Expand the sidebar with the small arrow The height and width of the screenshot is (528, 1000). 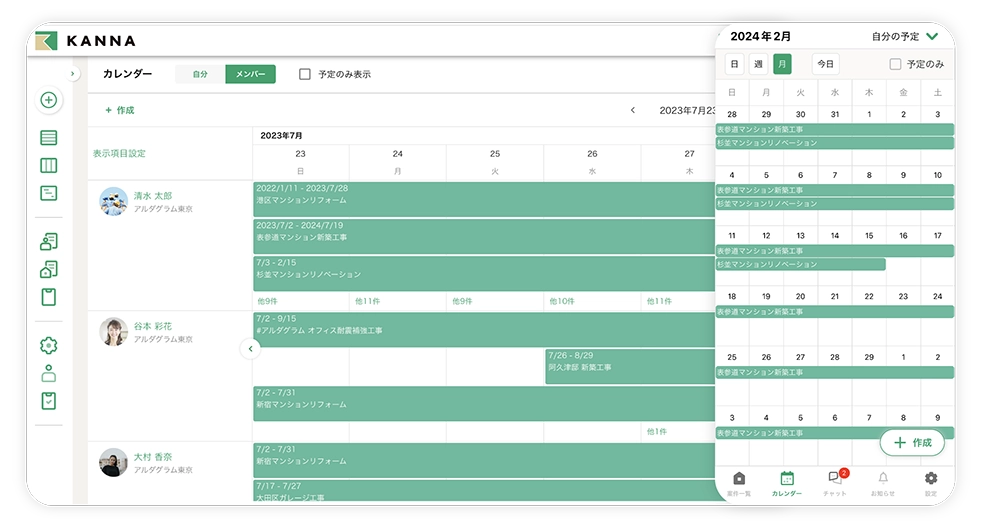[73, 74]
